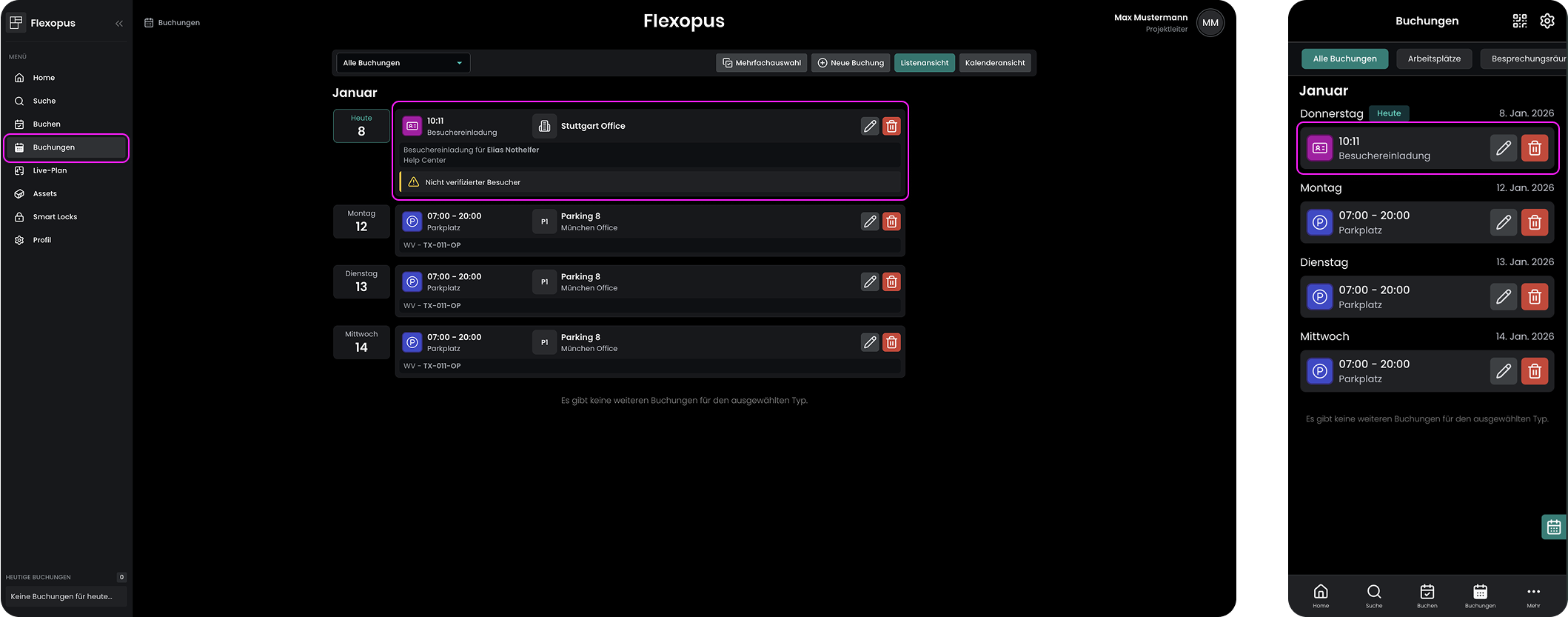Open Smart Locks in the sidebar
1568x617 pixels.
[55, 217]
